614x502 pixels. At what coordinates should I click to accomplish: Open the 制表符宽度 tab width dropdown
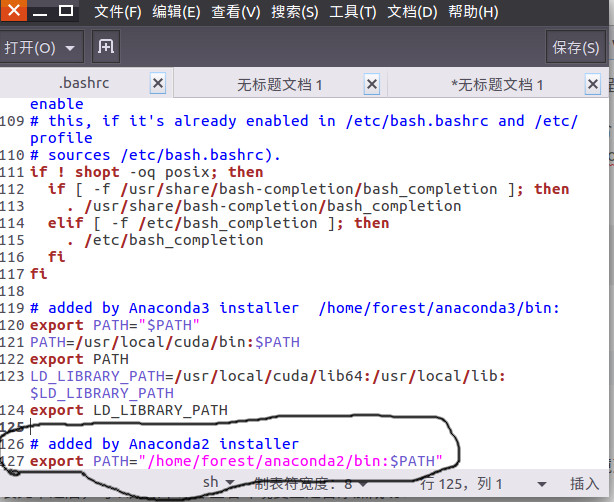coord(310,484)
